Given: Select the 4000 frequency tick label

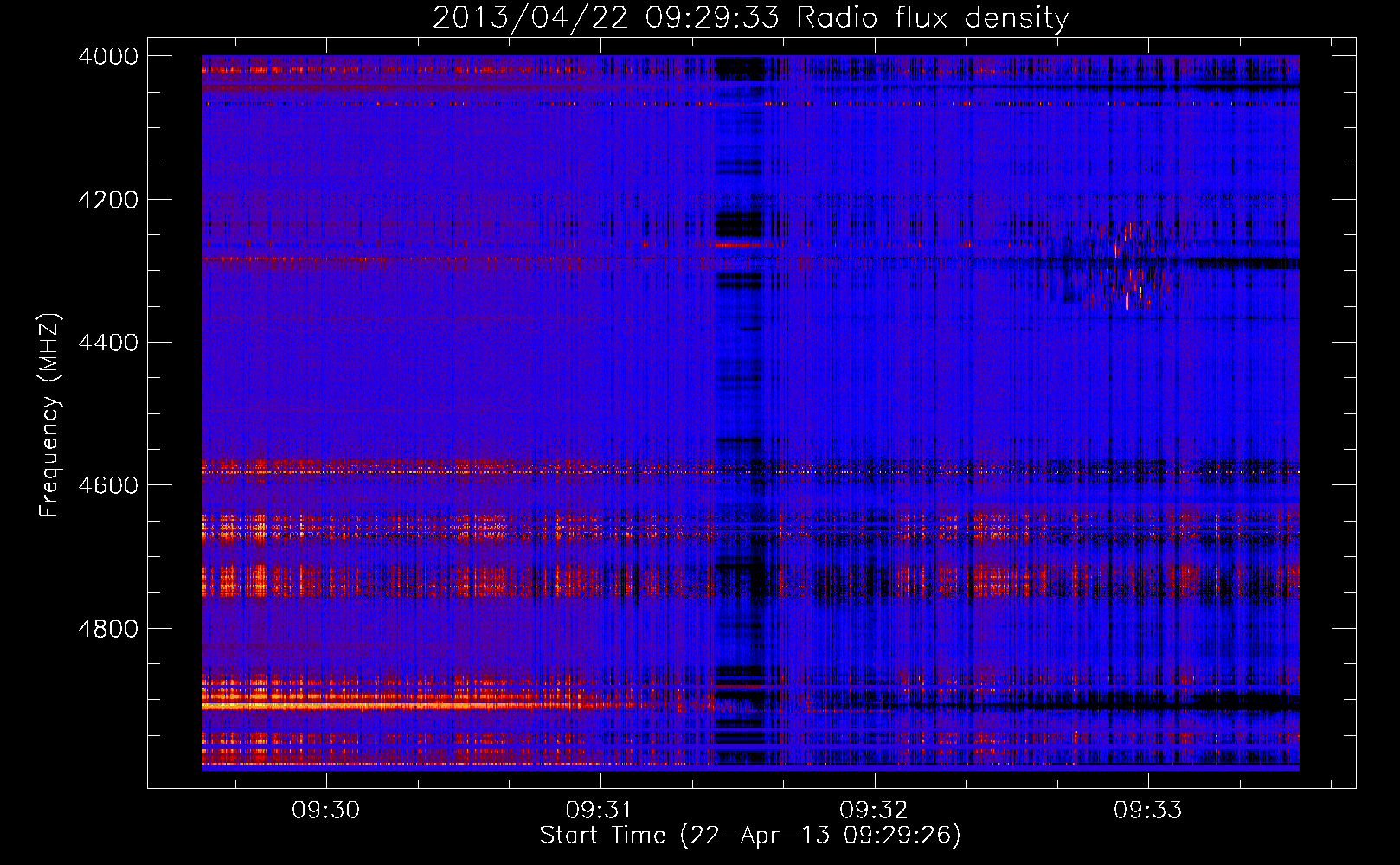Looking at the screenshot, I should point(108,56).
